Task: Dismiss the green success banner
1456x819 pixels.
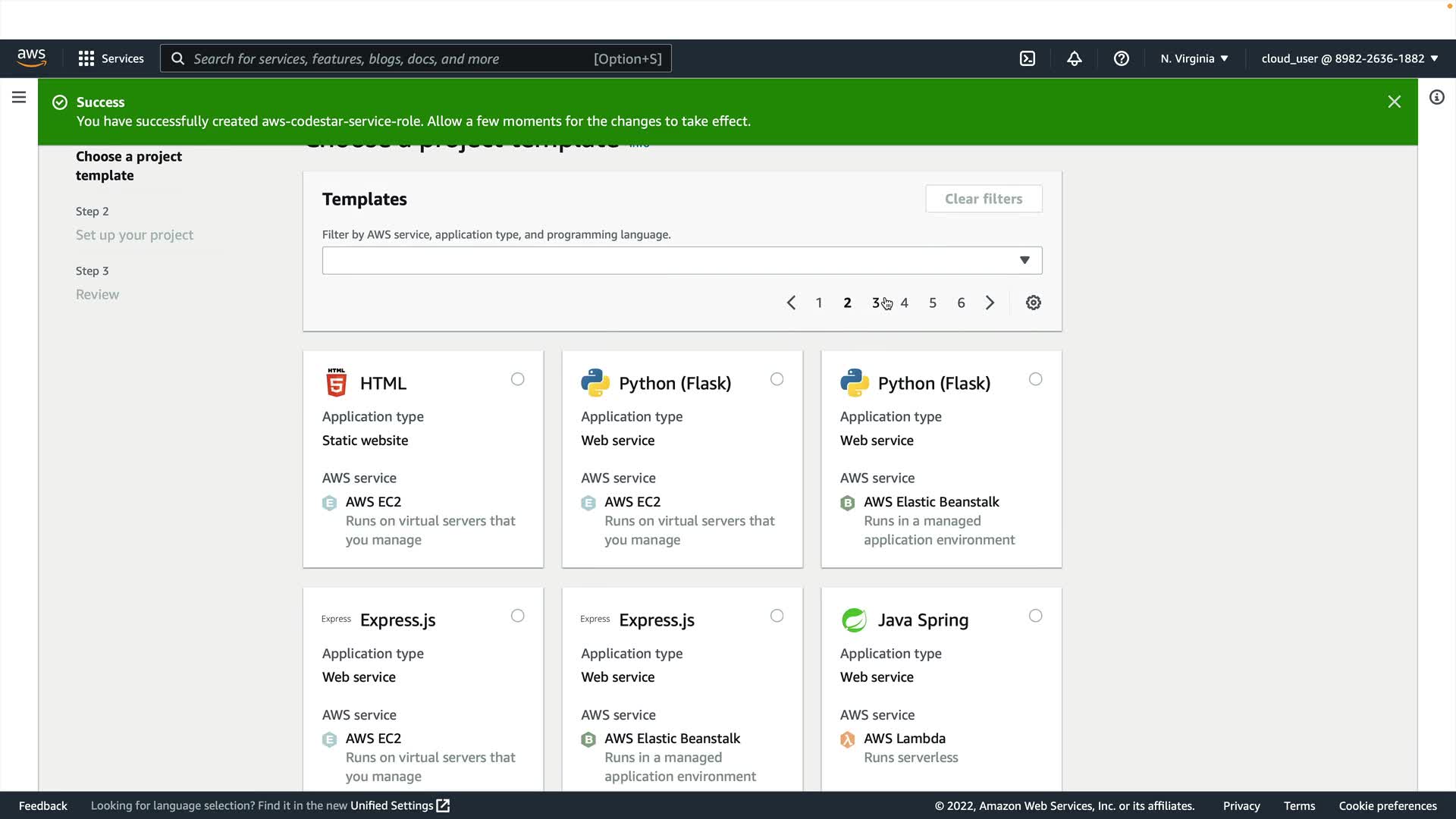Action: pos(1394,102)
